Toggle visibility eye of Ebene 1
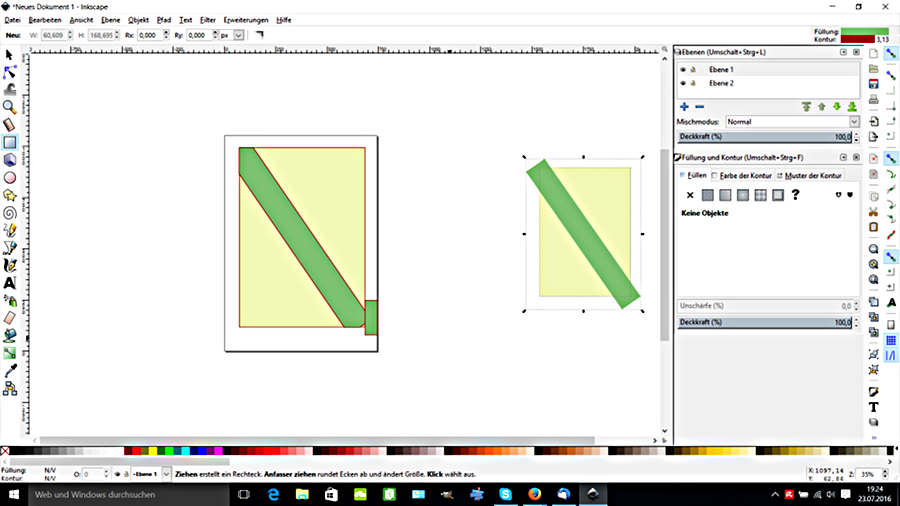The image size is (900, 506). [x=683, y=69]
